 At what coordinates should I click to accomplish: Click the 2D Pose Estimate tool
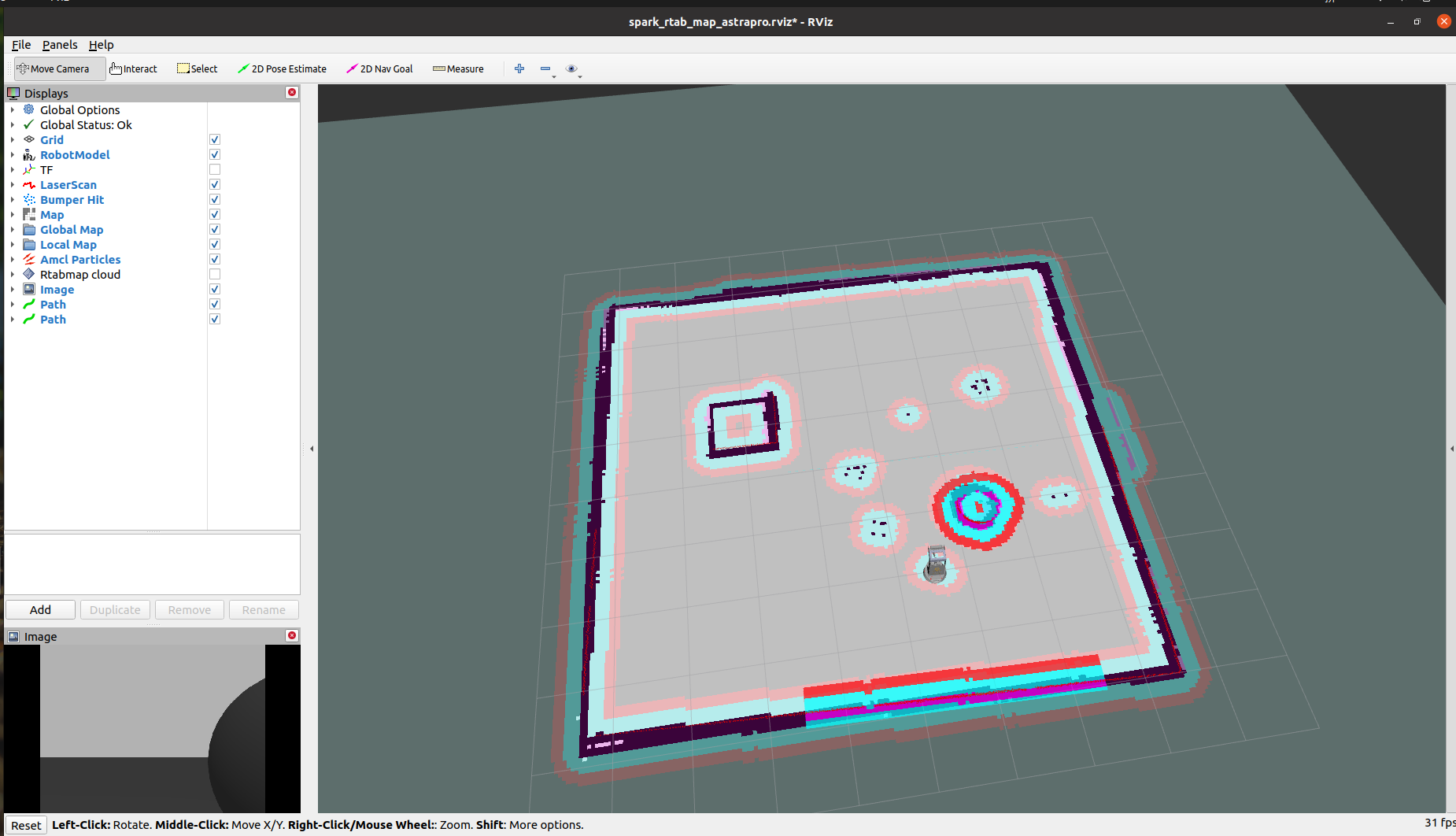coord(282,68)
